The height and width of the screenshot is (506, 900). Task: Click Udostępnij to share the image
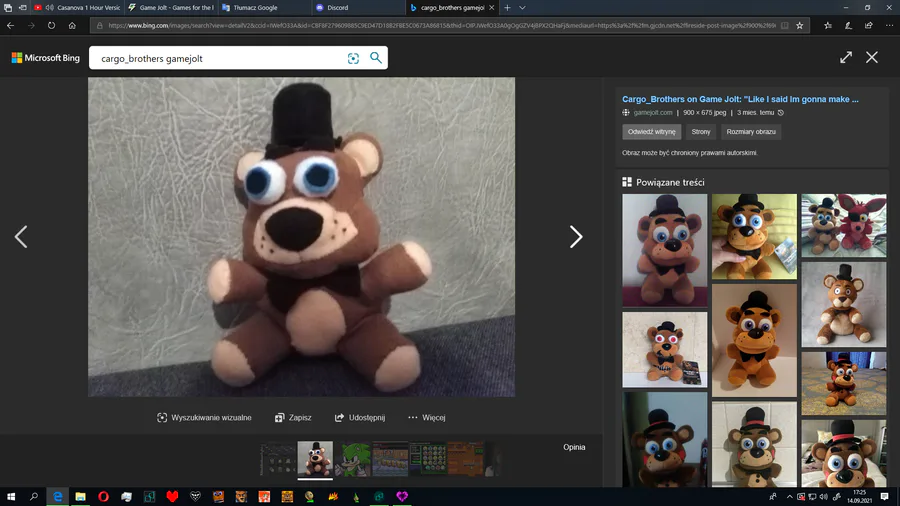point(360,418)
